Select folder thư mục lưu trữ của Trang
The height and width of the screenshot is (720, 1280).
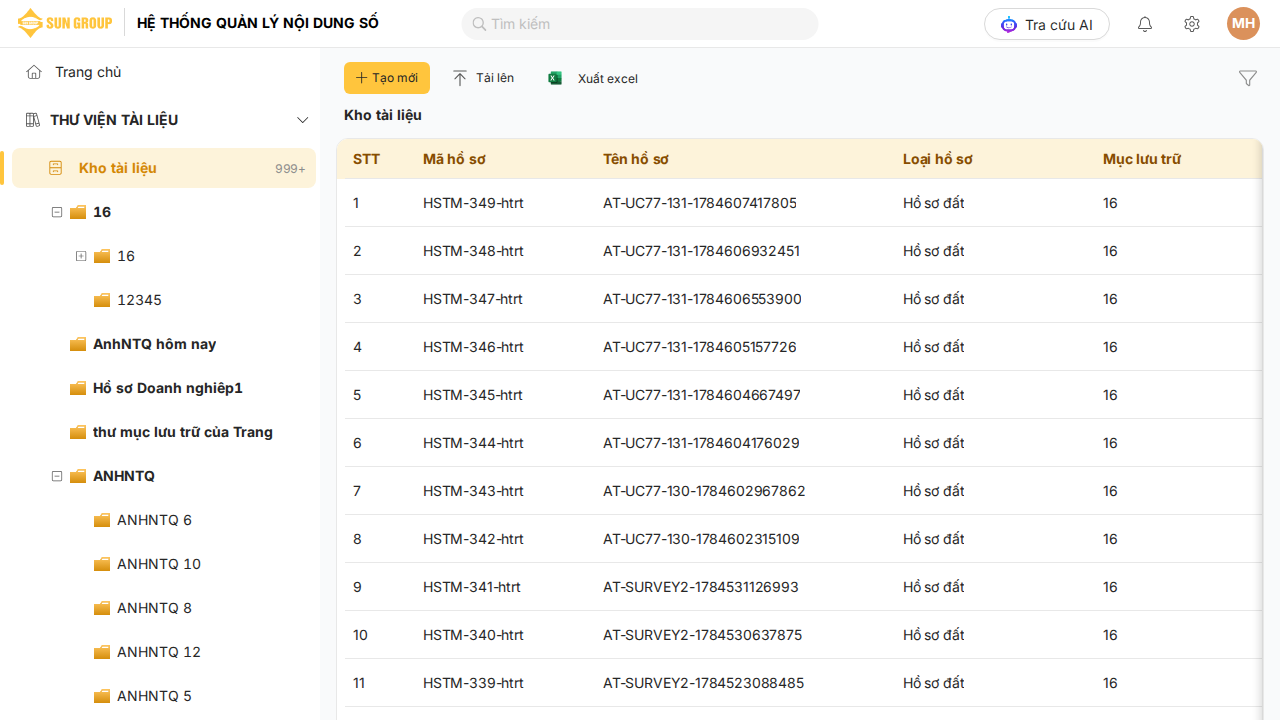[183, 432]
